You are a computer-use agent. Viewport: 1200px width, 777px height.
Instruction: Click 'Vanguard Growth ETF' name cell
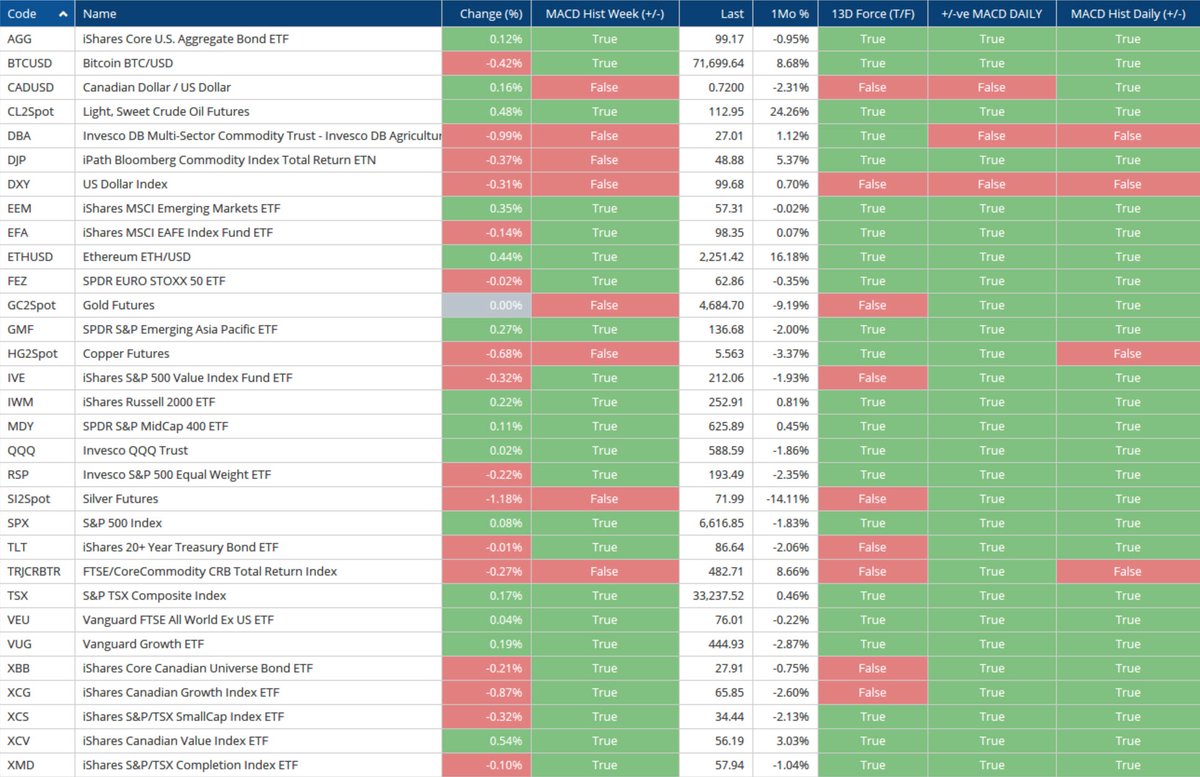[x=258, y=644]
